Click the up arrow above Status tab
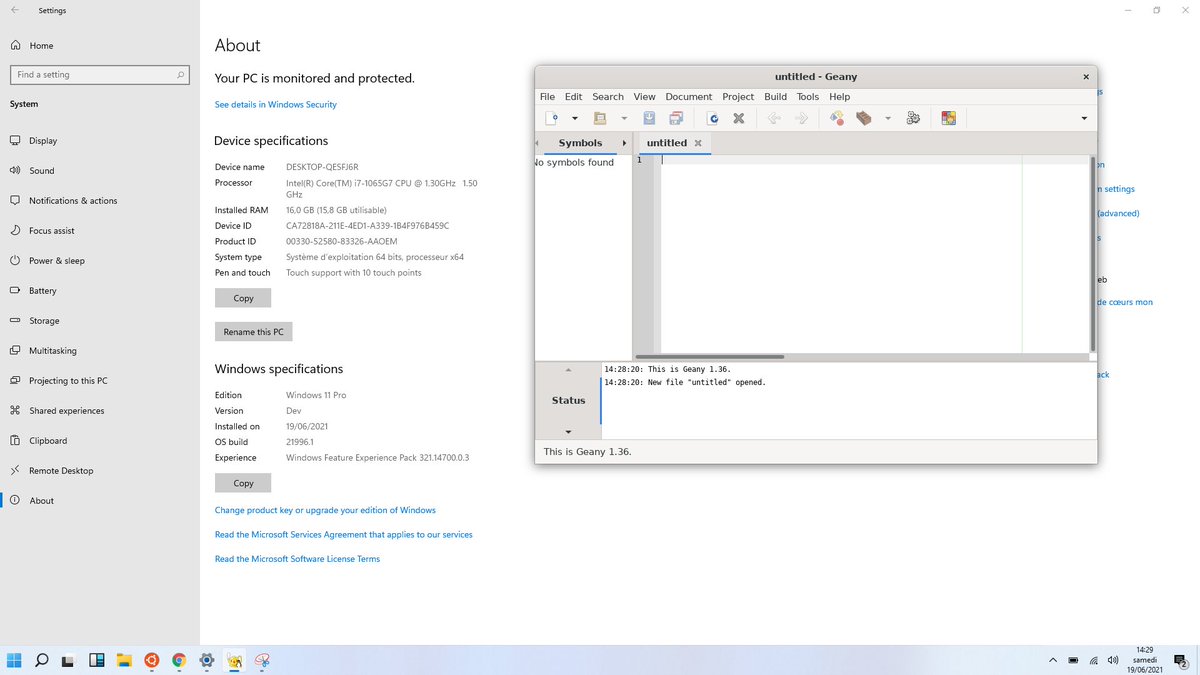 tap(568, 370)
